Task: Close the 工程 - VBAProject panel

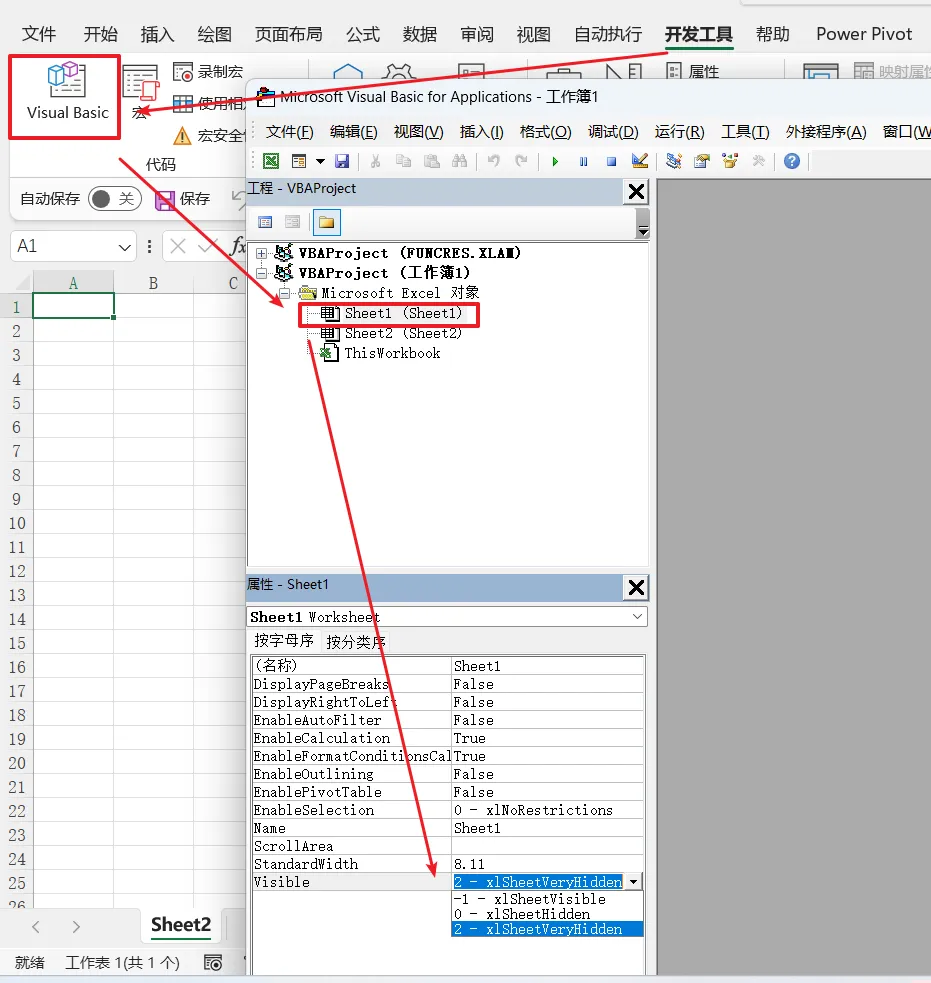Action: click(x=636, y=191)
